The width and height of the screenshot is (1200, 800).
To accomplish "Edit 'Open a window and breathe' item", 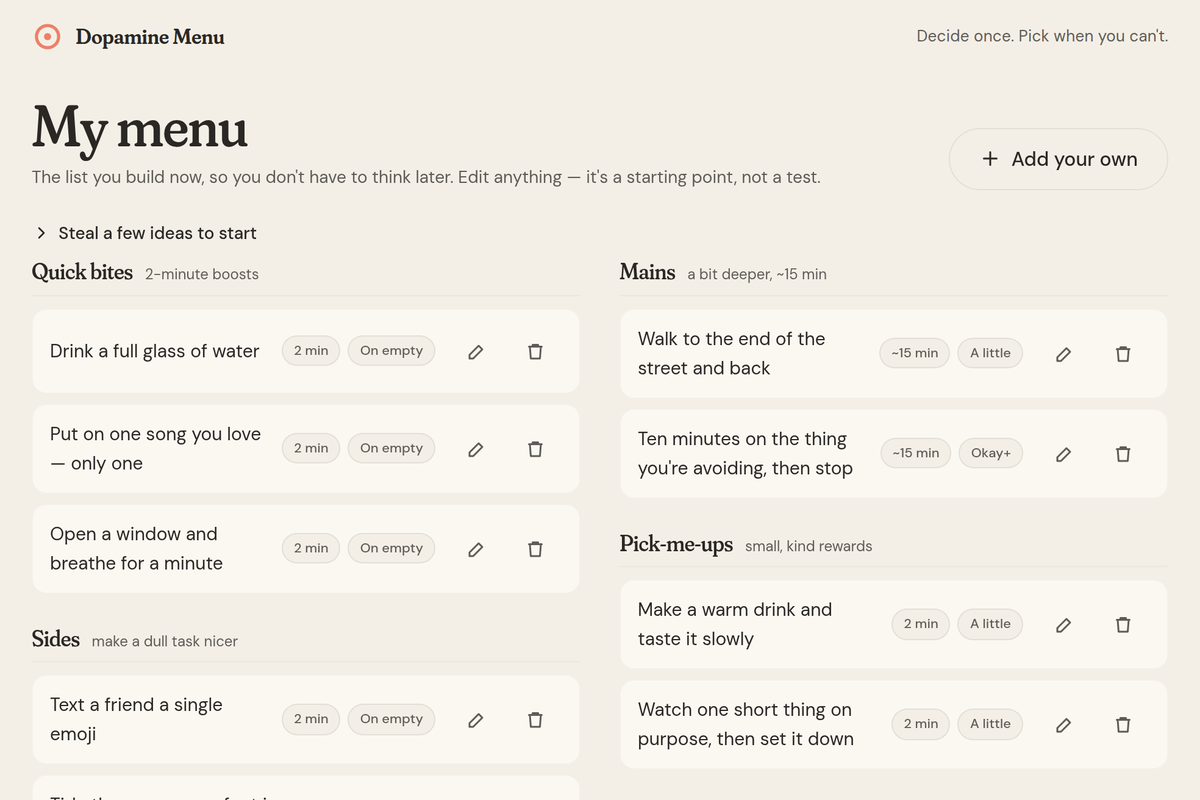I will coord(476,549).
